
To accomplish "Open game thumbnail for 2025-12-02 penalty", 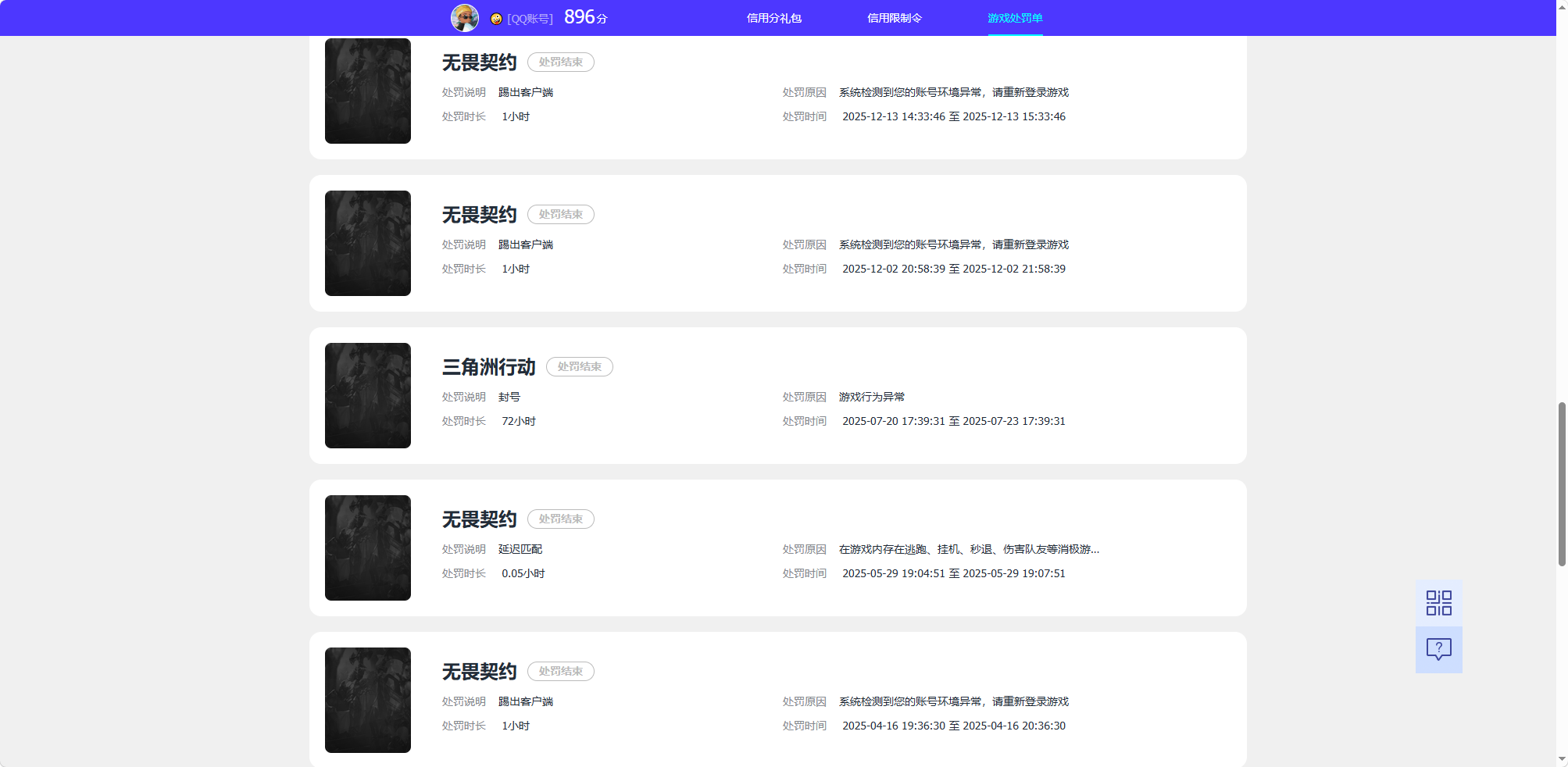I will tap(368, 243).
